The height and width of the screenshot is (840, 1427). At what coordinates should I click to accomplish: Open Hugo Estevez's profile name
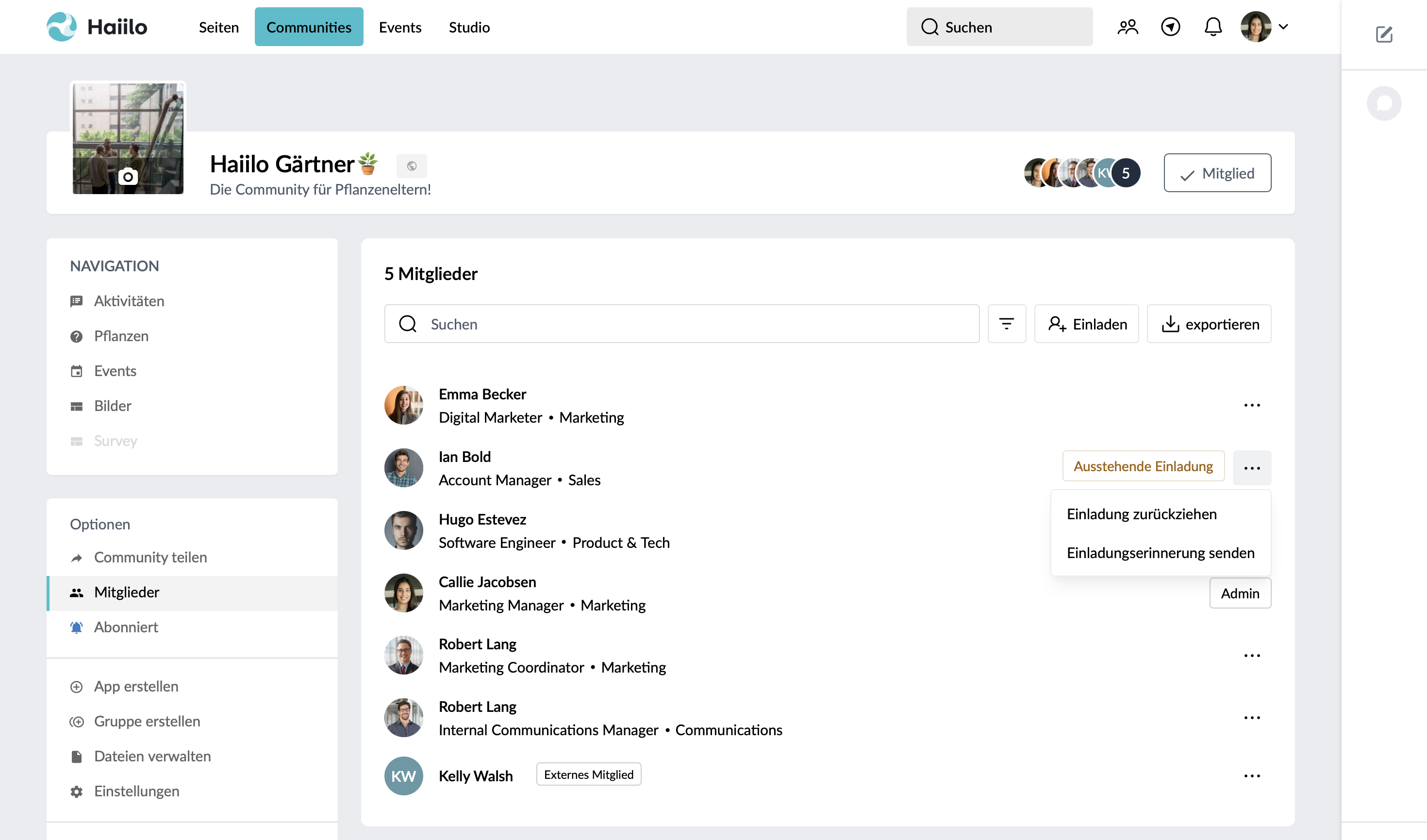482,520
